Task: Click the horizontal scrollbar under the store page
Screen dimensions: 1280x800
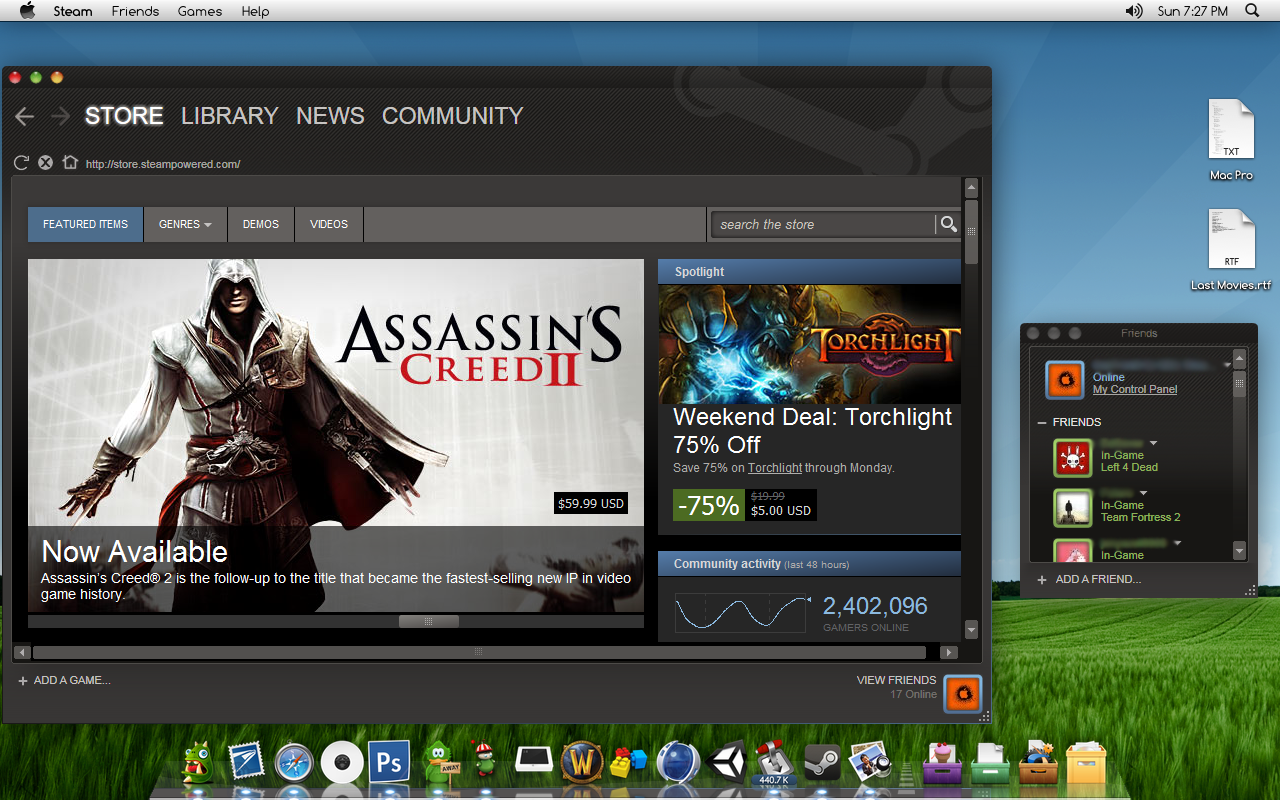Action: click(x=478, y=653)
